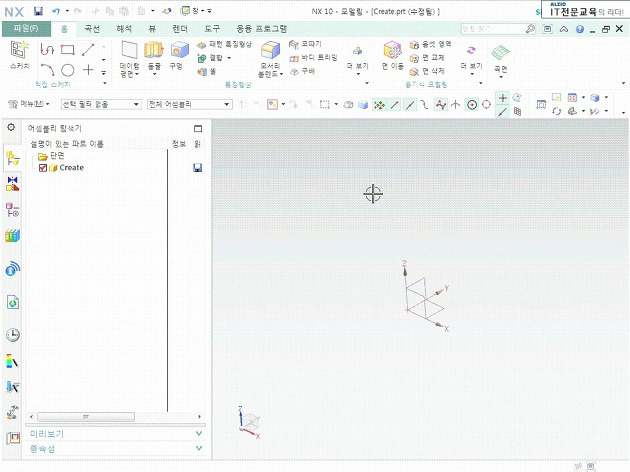
Task: Choose the Unite (결합) command
Action: coord(211,58)
